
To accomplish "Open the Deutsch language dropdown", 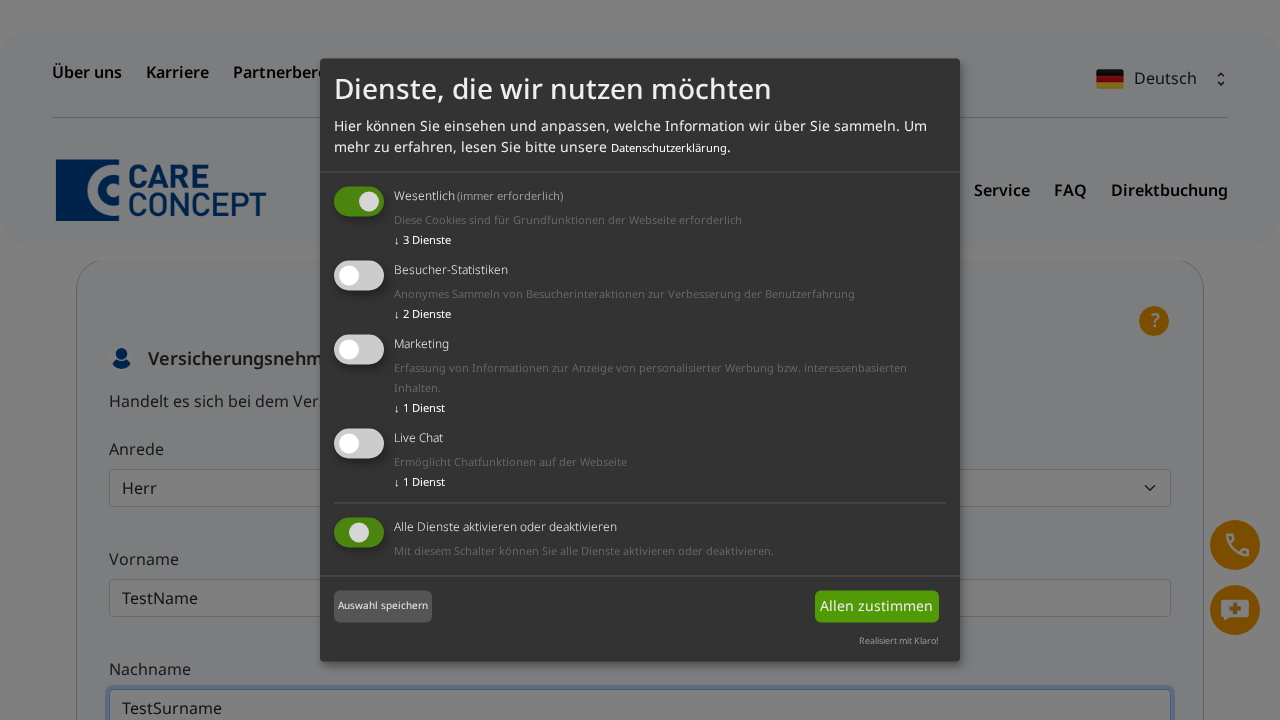I will (1161, 79).
